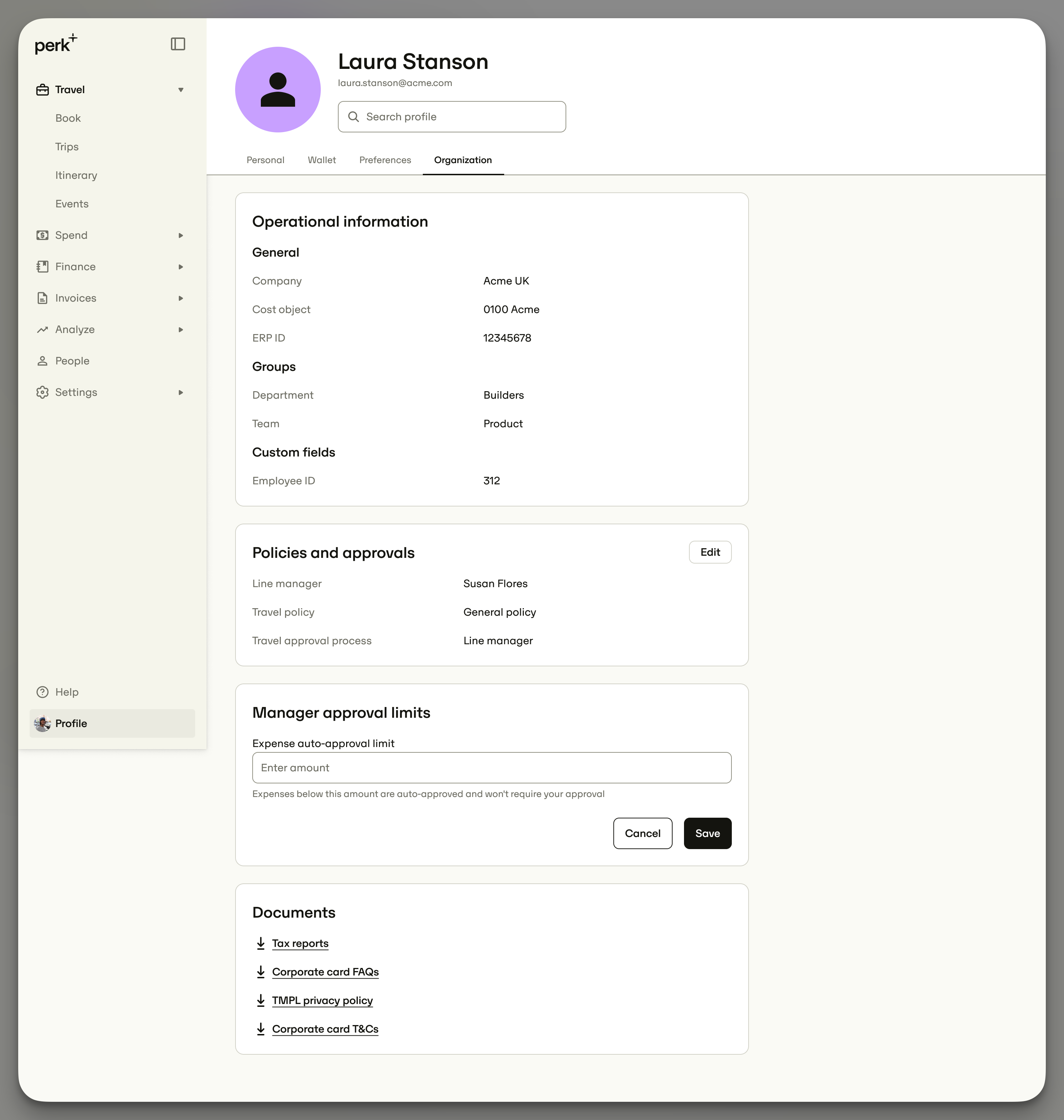Click the Finance ledger icon
1064x1120 pixels.
42,267
